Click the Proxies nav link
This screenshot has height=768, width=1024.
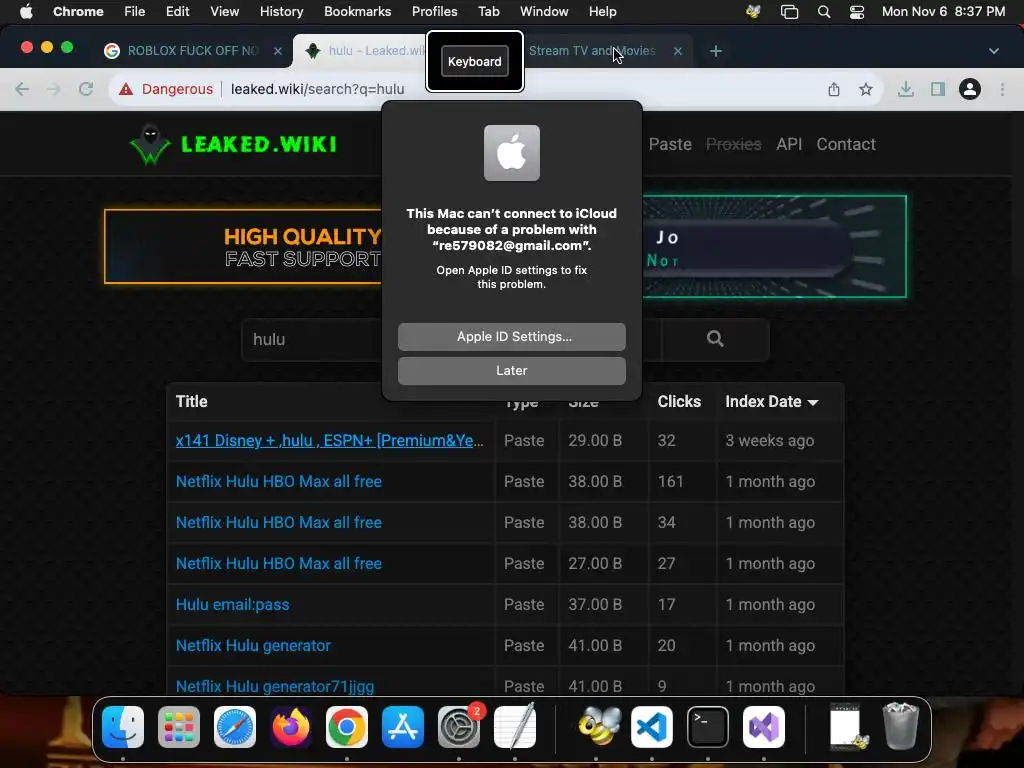point(733,144)
